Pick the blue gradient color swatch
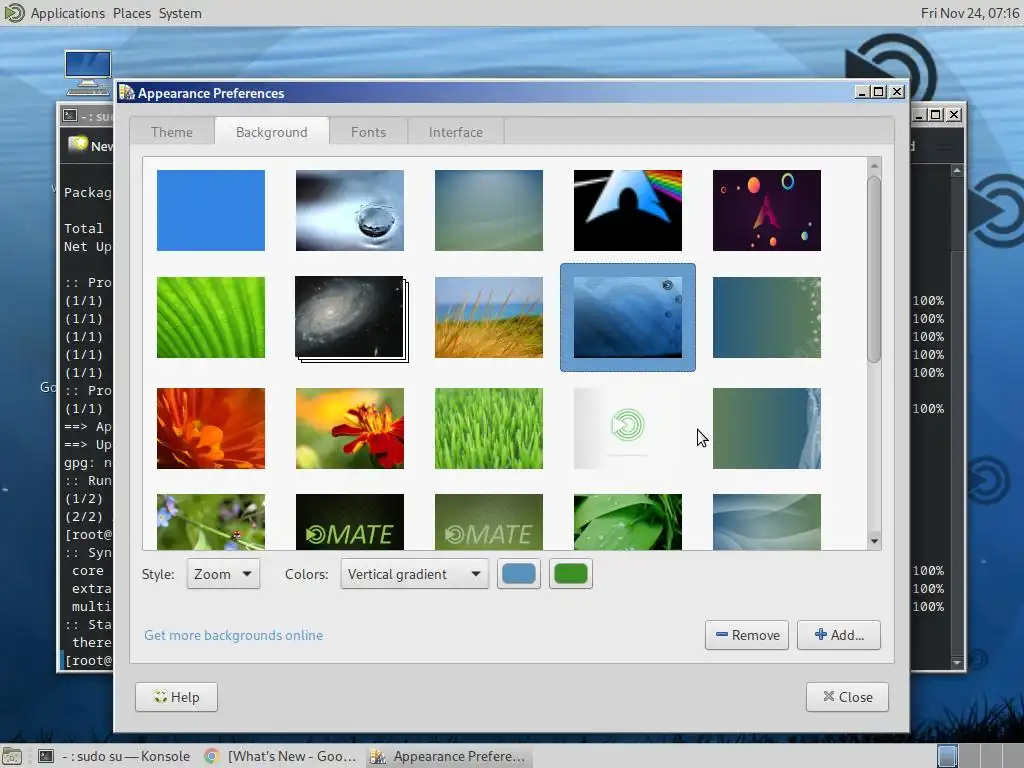Viewport: 1024px width, 768px height. coord(519,574)
